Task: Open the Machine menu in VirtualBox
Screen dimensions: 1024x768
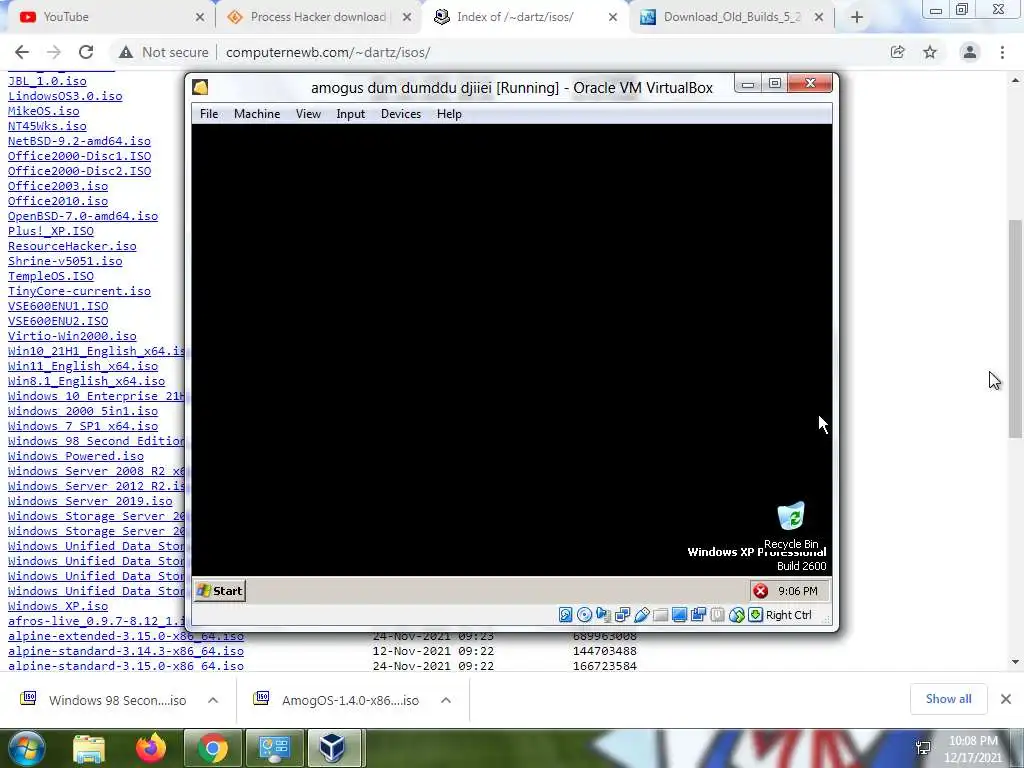Action: point(257,114)
